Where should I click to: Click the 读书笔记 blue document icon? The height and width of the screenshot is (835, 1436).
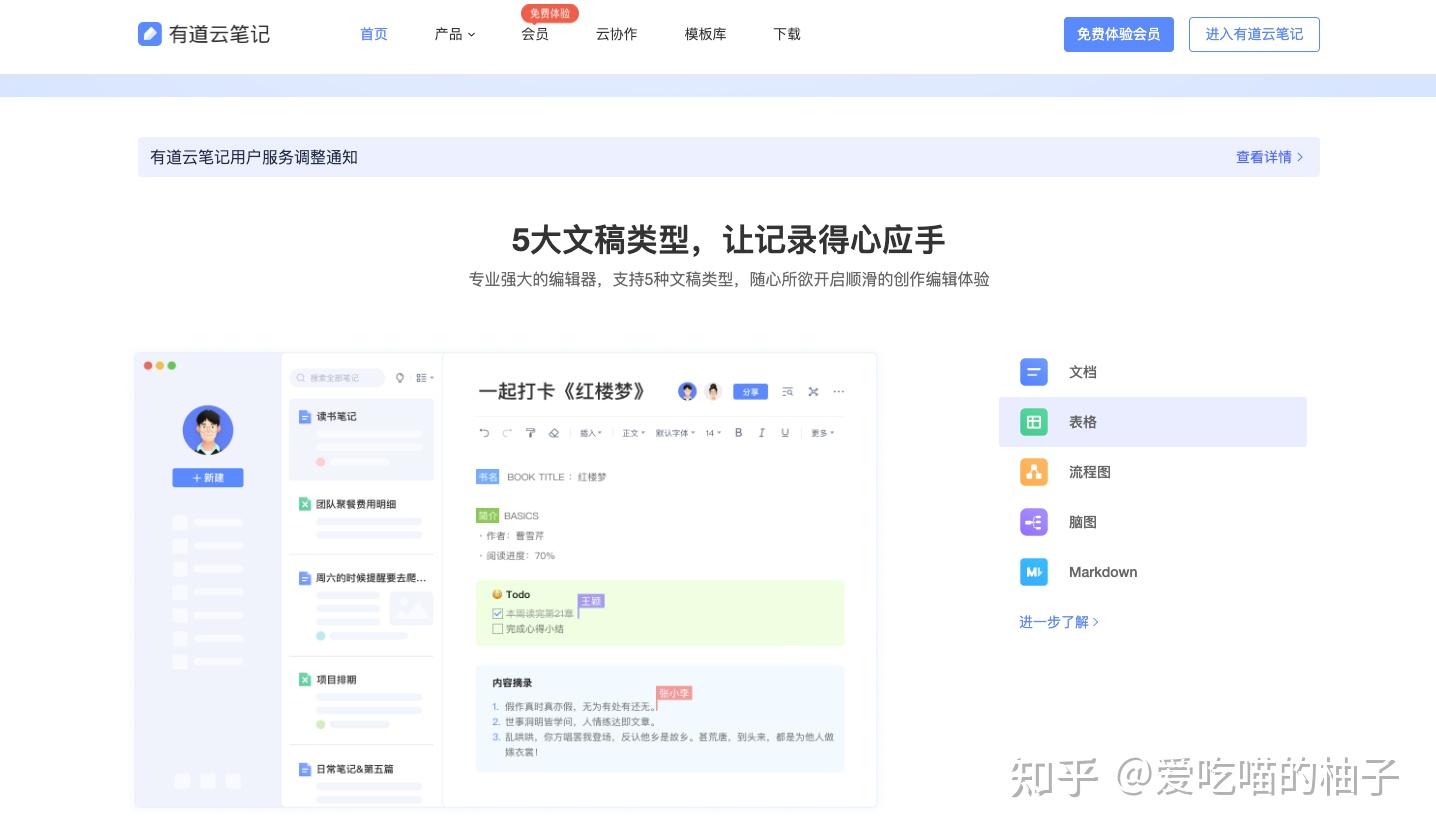[x=305, y=416]
